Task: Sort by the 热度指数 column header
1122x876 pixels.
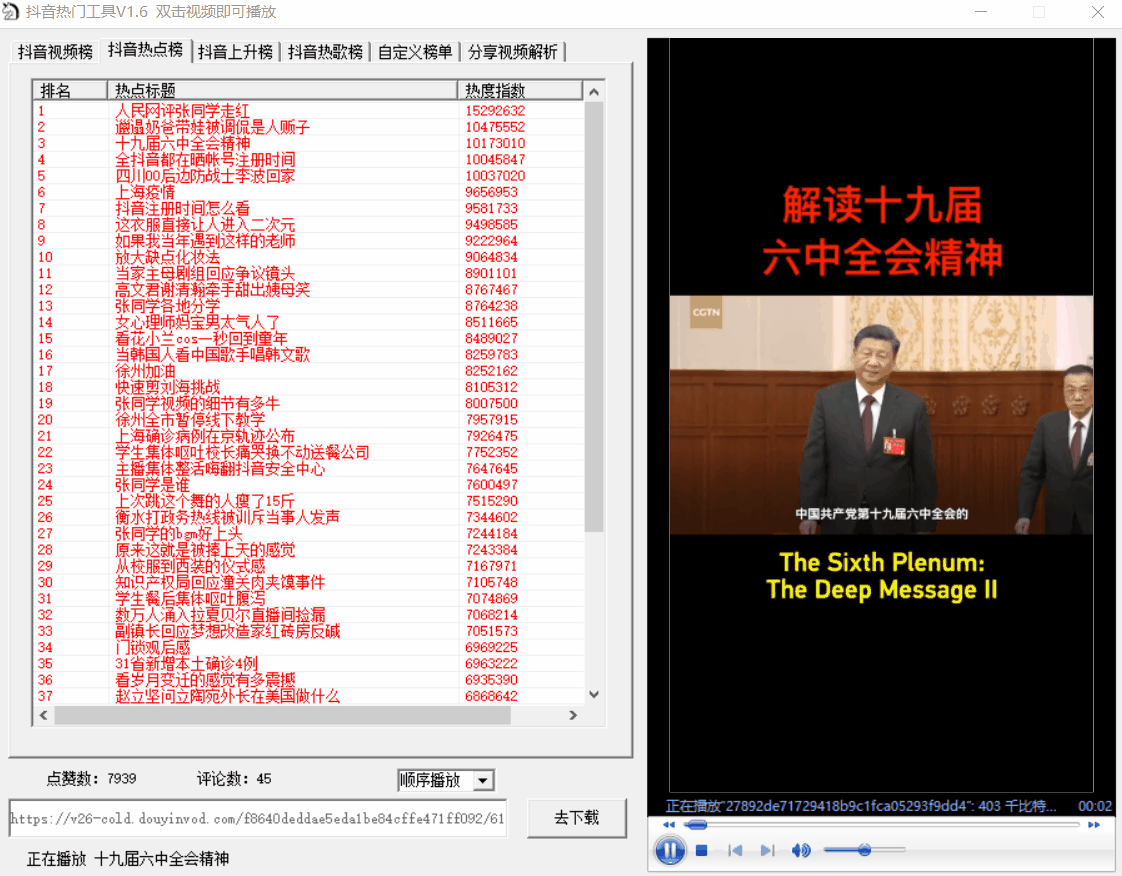Action: coord(519,90)
